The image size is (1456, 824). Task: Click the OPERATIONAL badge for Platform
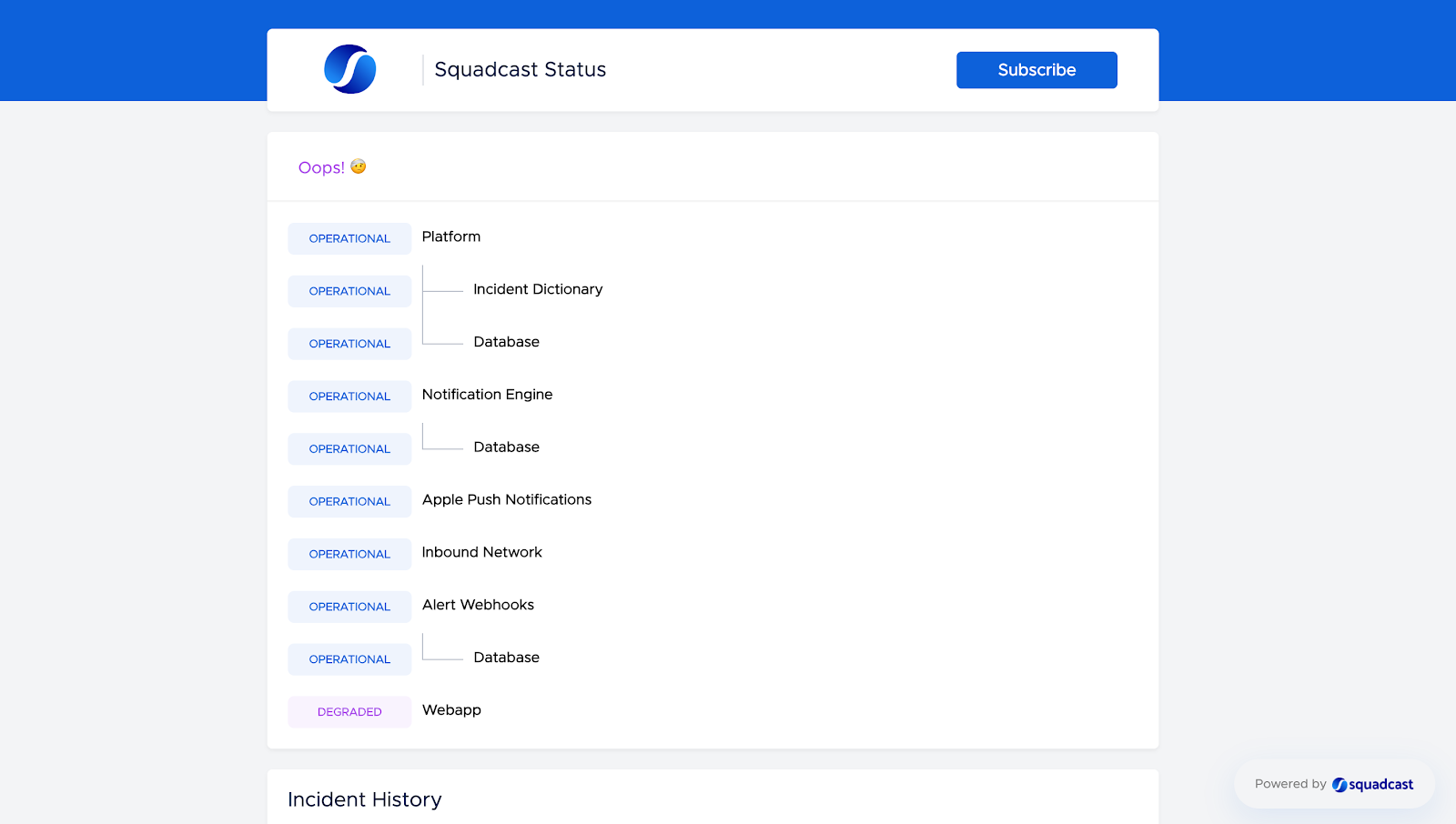pos(349,238)
